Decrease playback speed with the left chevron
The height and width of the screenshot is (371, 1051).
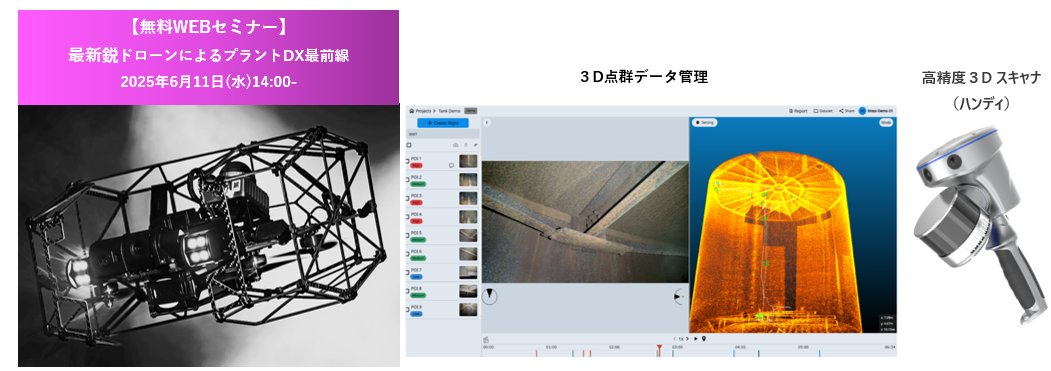pos(674,339)
